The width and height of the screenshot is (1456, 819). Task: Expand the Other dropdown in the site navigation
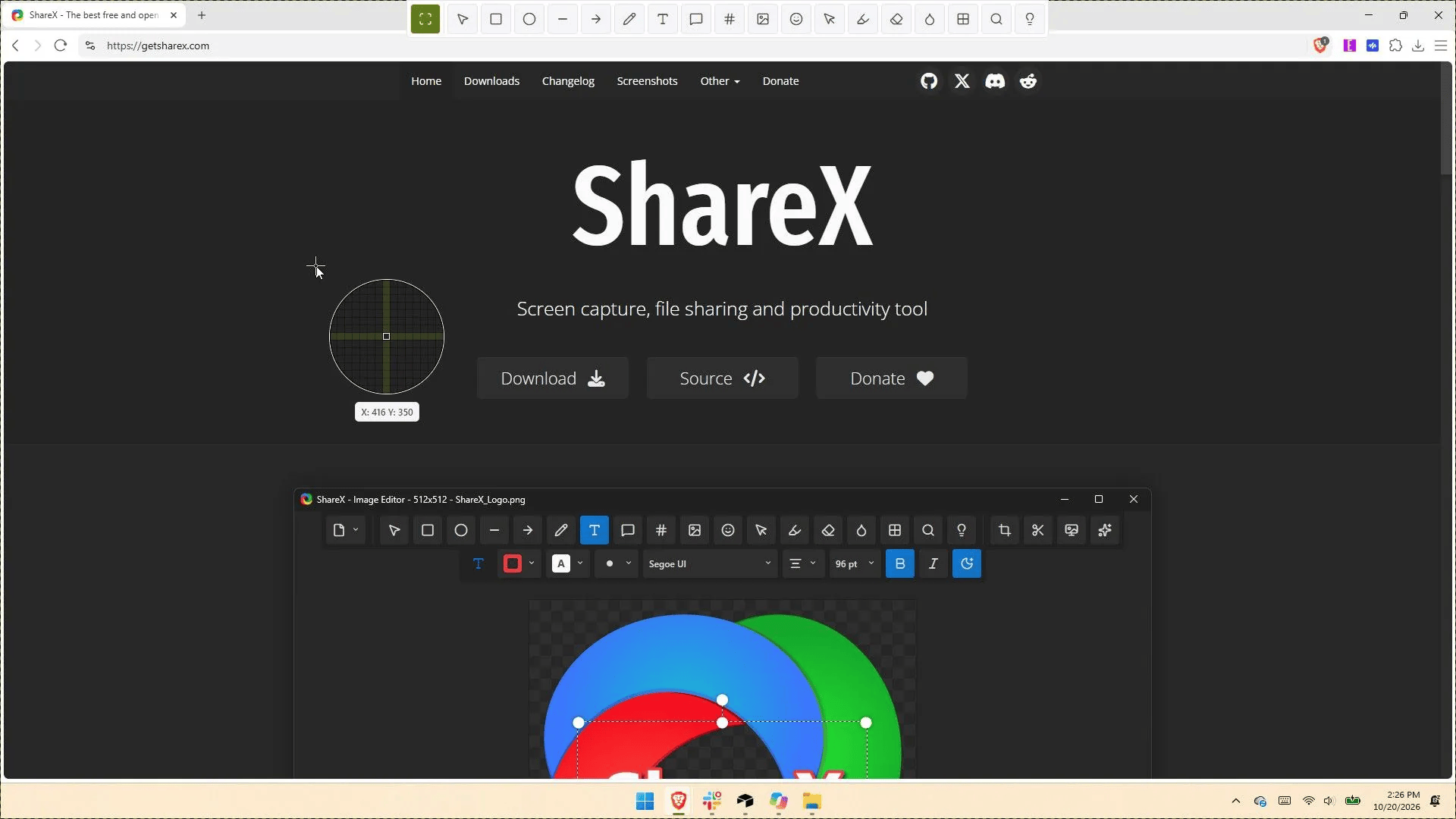pyautogui.click(x=720, y=81)
